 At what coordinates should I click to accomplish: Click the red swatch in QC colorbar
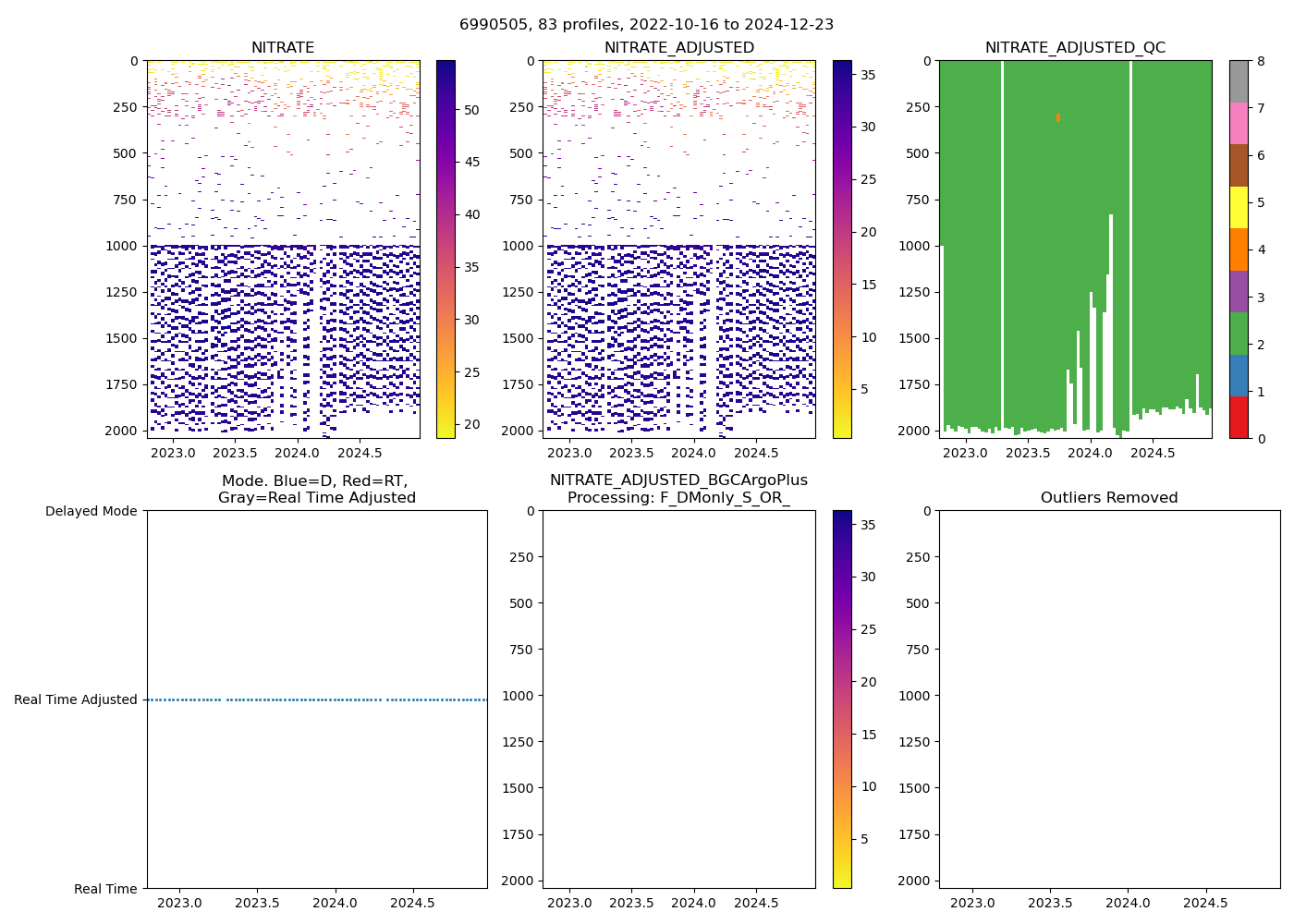[x=1239, y=418]
